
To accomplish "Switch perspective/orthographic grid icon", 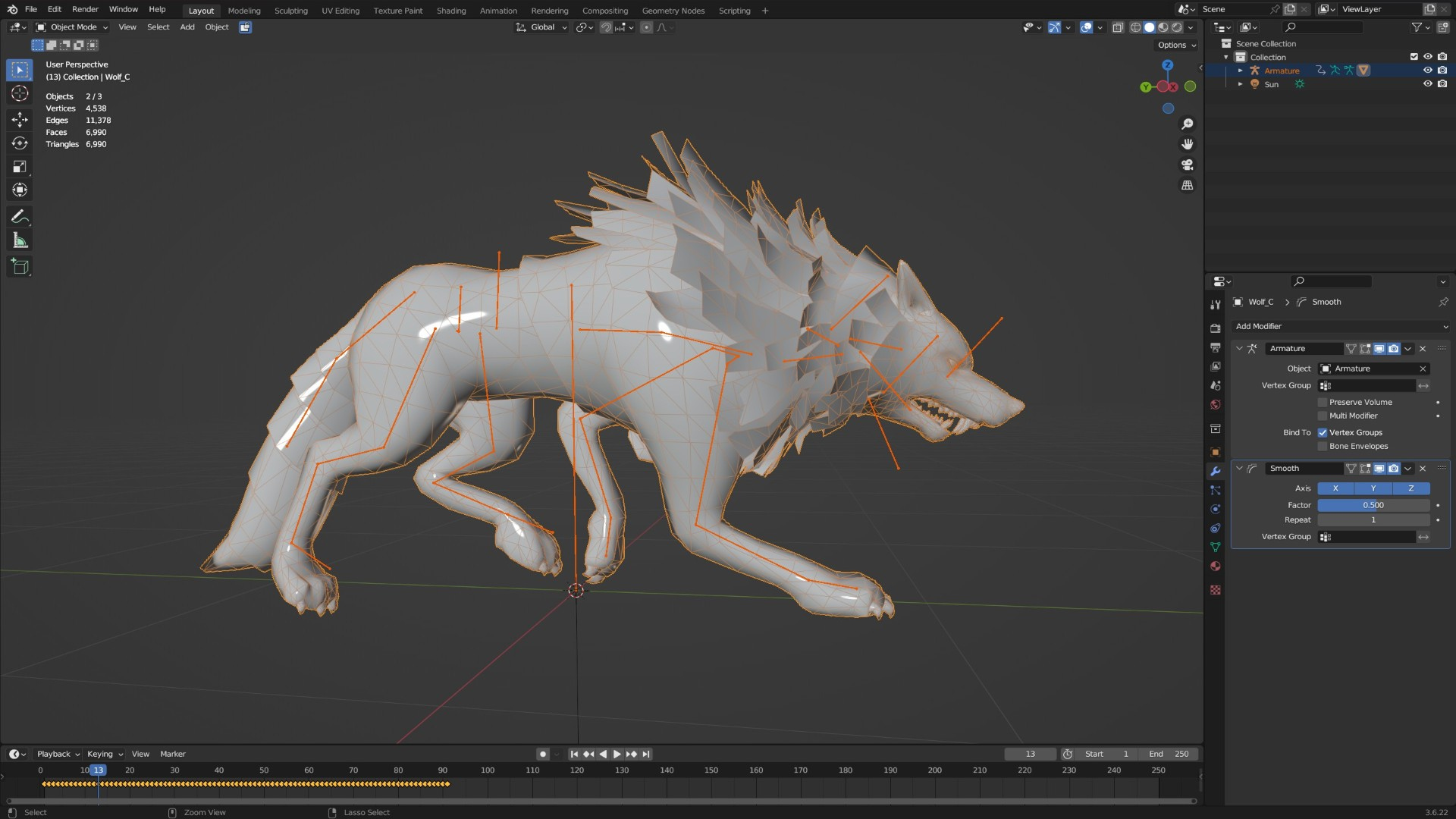I will pos(1188,185).
